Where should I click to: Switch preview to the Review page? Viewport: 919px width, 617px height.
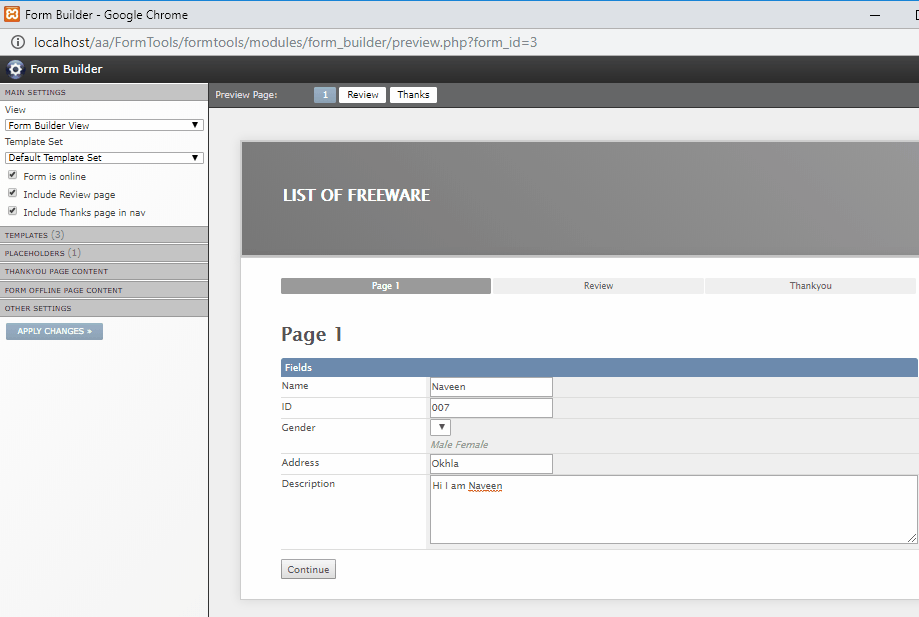[362, 95]
